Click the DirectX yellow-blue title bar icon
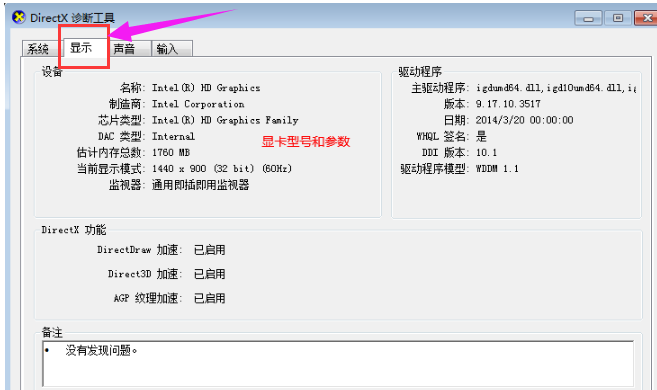657x390 pixels. click(19, 17)
